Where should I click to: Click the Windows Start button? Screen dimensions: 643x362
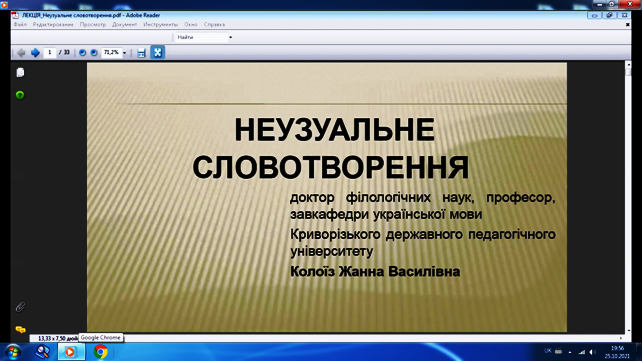coord(13,352)
